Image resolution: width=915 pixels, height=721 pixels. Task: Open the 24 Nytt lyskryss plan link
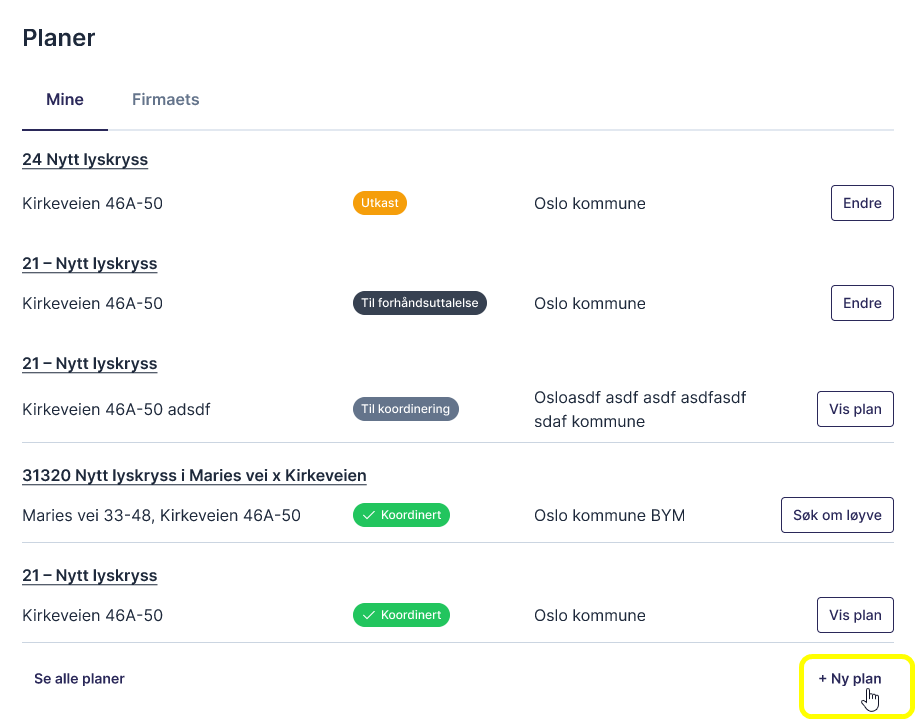(85, 160)
